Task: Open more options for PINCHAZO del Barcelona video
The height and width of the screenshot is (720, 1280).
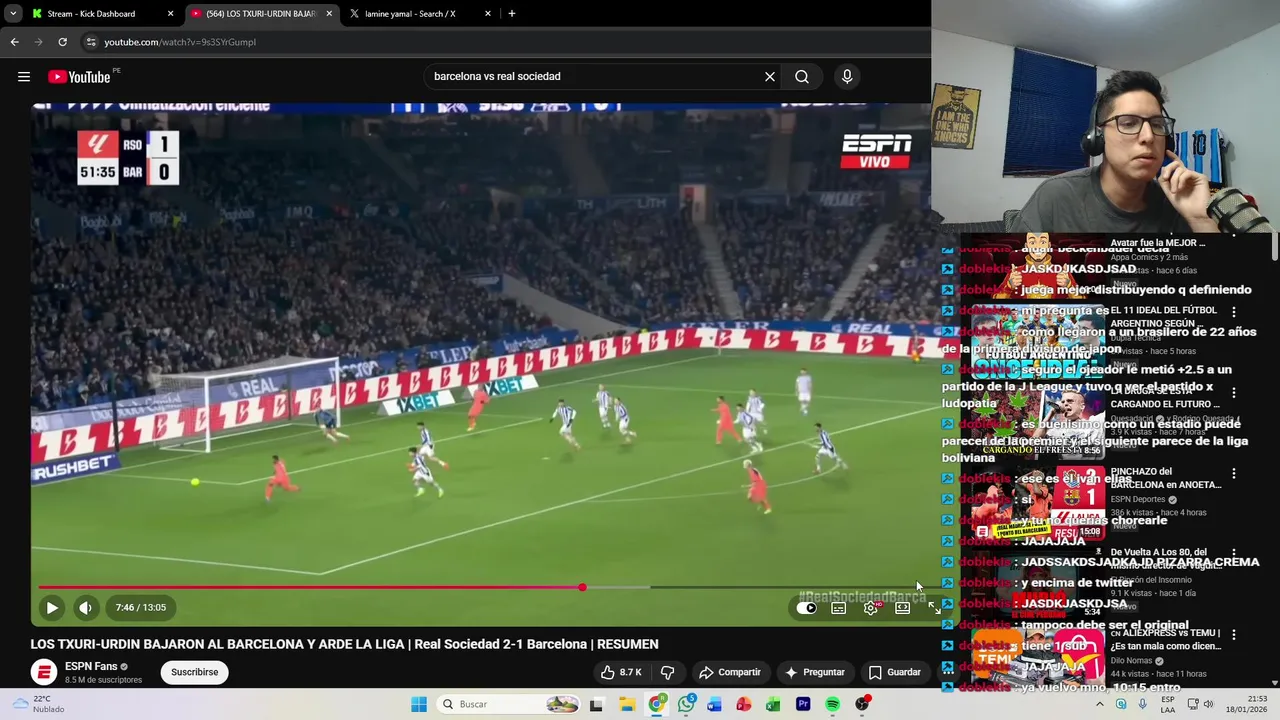Action: [1234, 473]
